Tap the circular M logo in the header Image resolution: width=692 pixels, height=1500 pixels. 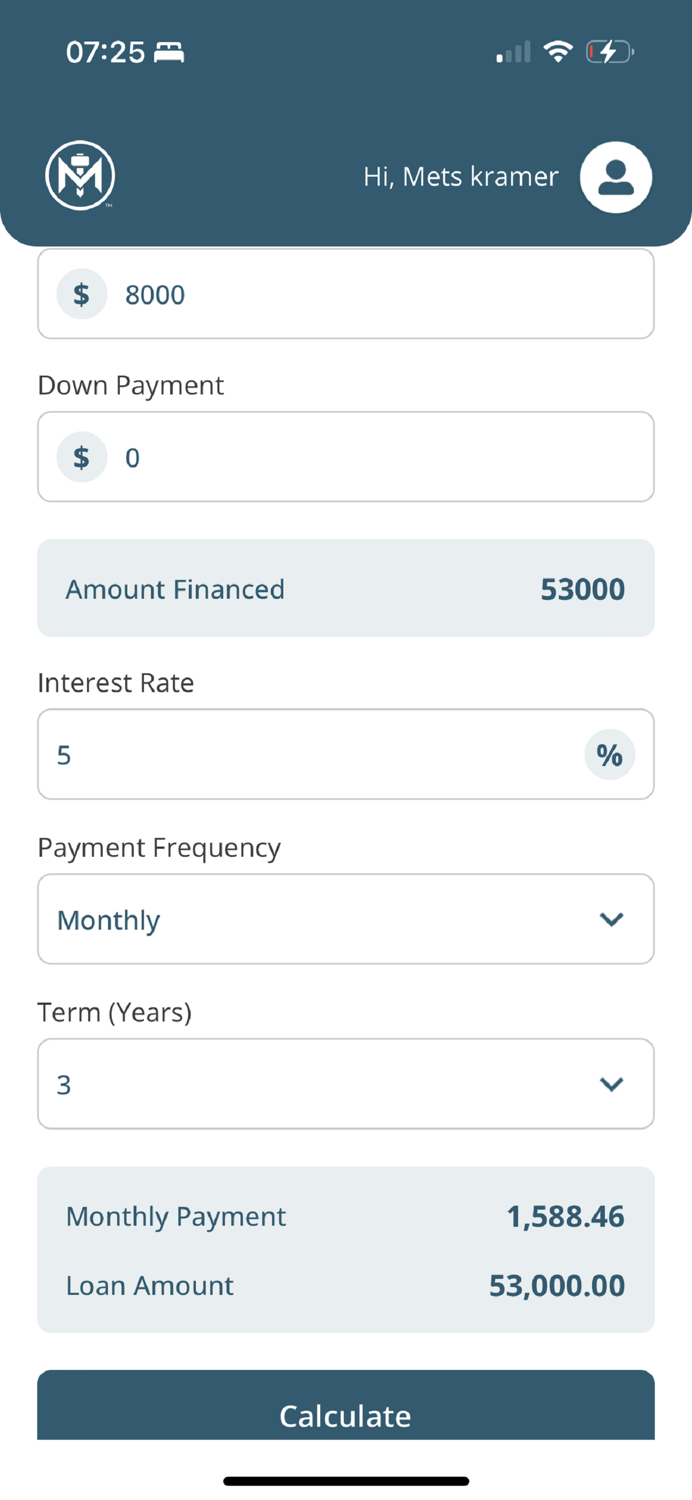(80, 176)
